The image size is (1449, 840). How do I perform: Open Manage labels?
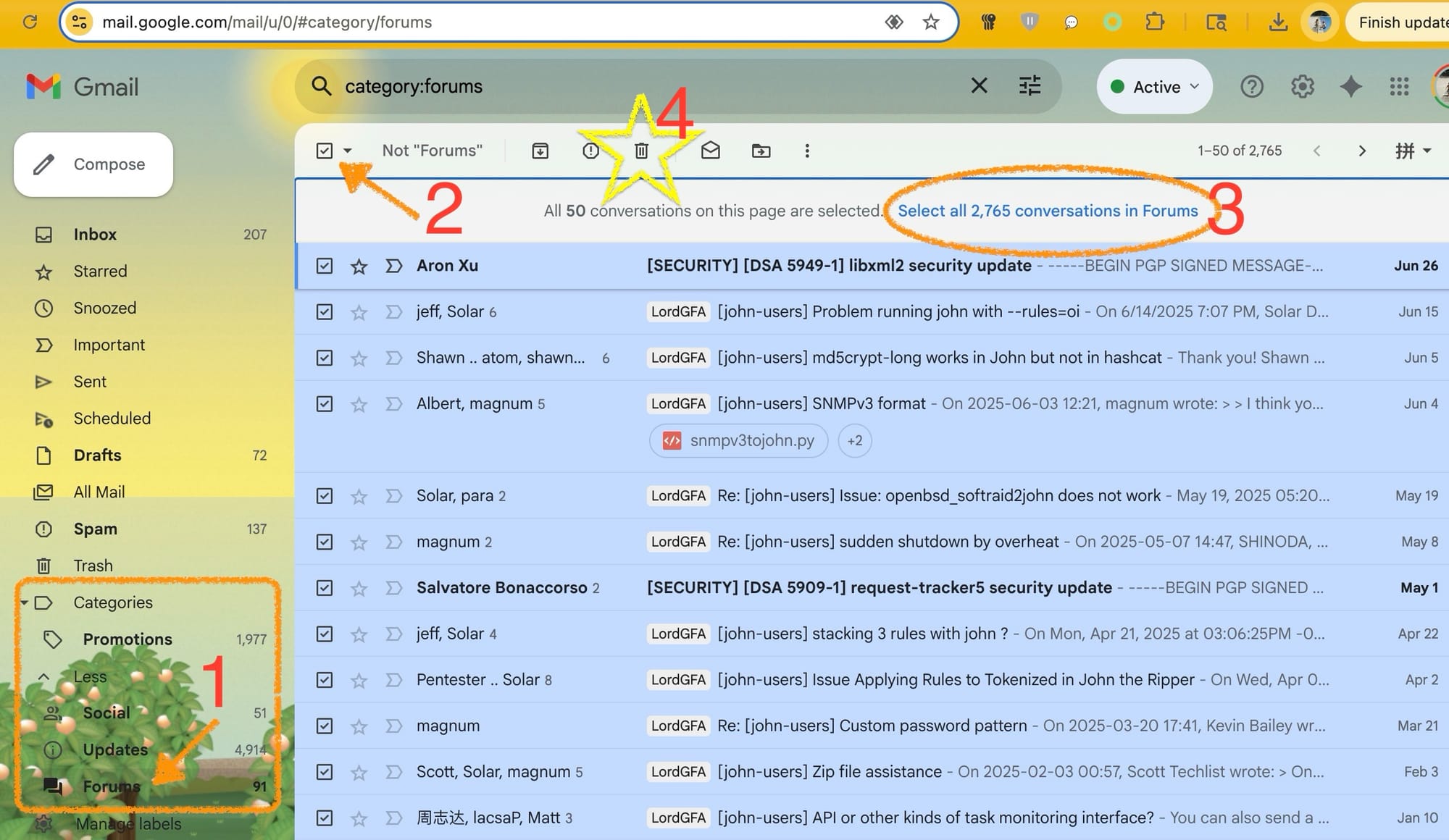[x=128, y=824]
